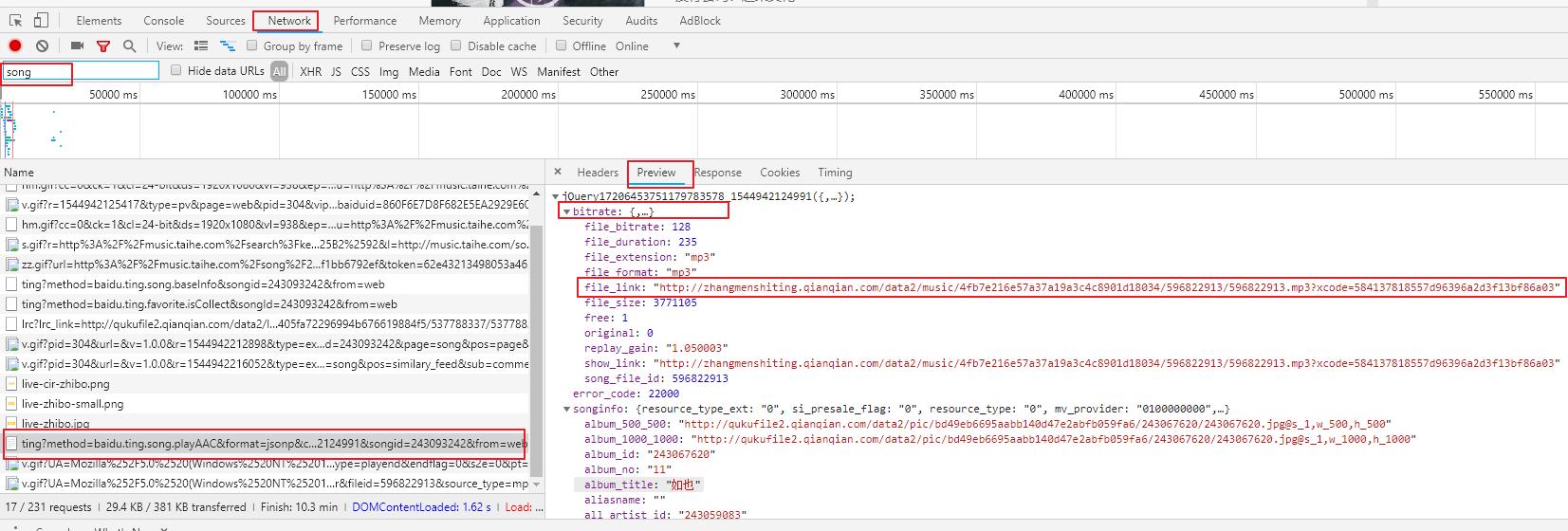The height and width of the screenshot is (531, 1568).
Task: Click file icon of live-cir-zhibo.png
Action: coord(12,384)
